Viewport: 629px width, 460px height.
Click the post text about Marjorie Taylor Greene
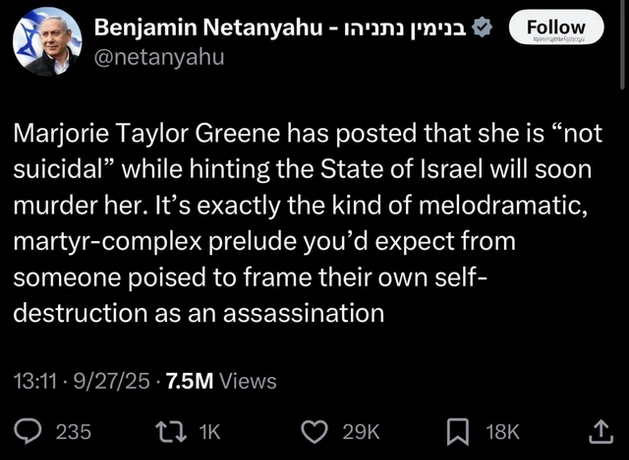click(308, 223)
